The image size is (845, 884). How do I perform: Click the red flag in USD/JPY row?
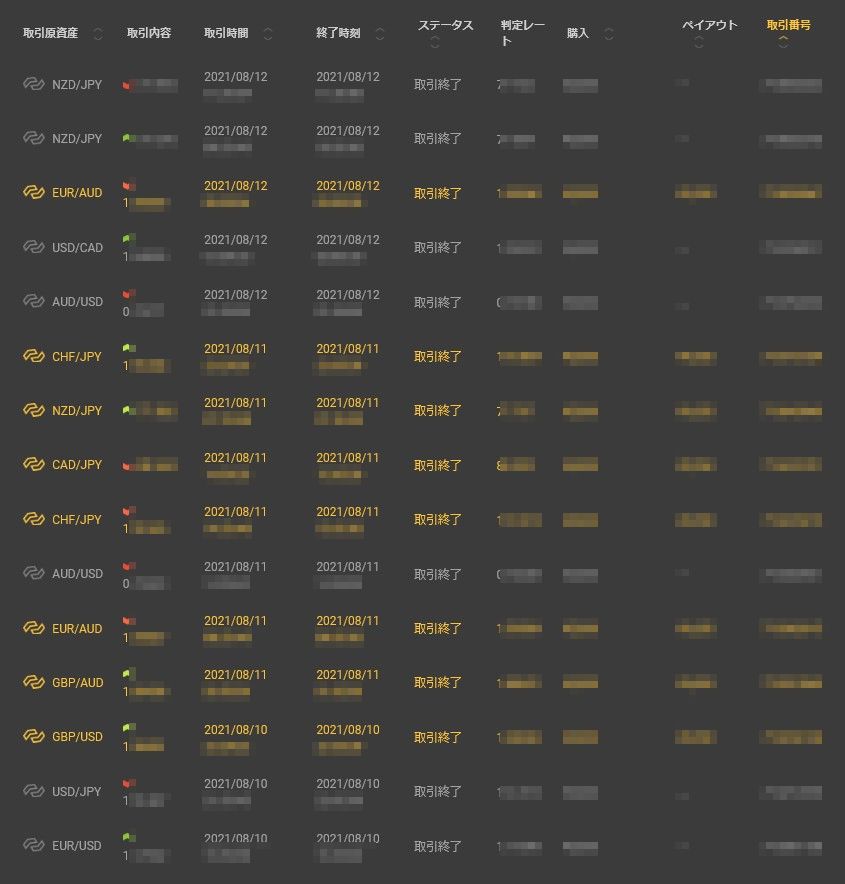(x=128, y=783)
